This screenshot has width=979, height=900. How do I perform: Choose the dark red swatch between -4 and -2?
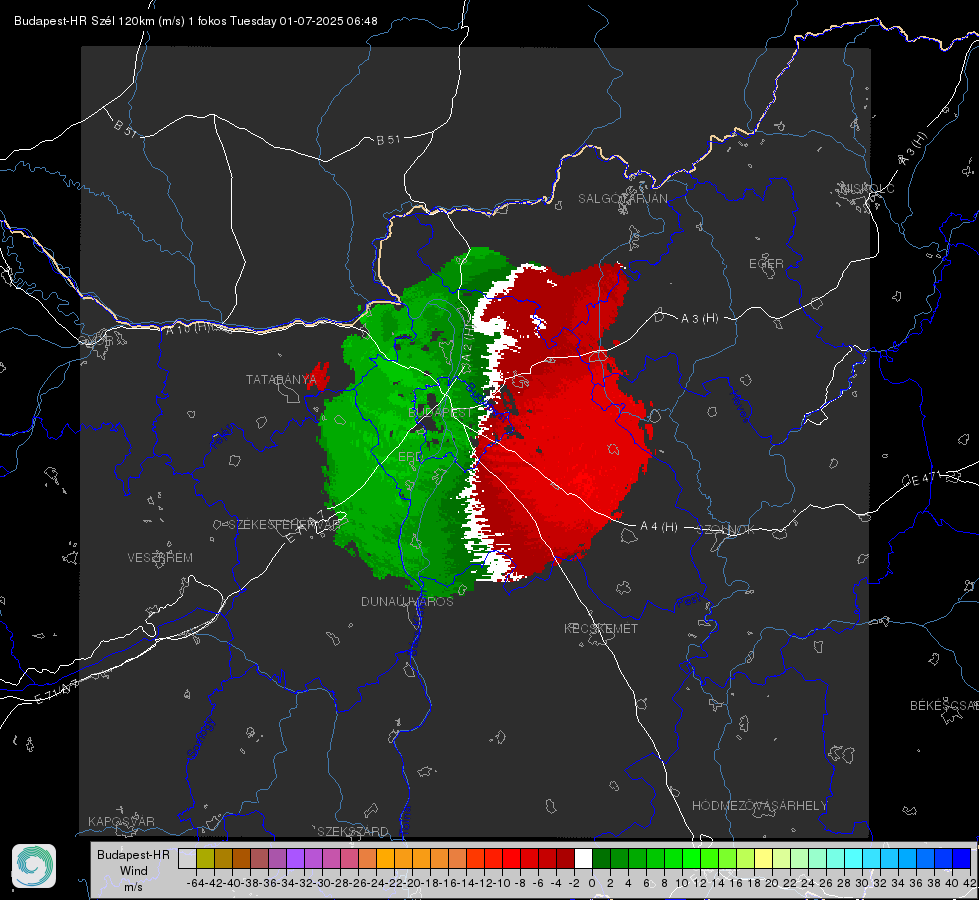tap(566, 858)
